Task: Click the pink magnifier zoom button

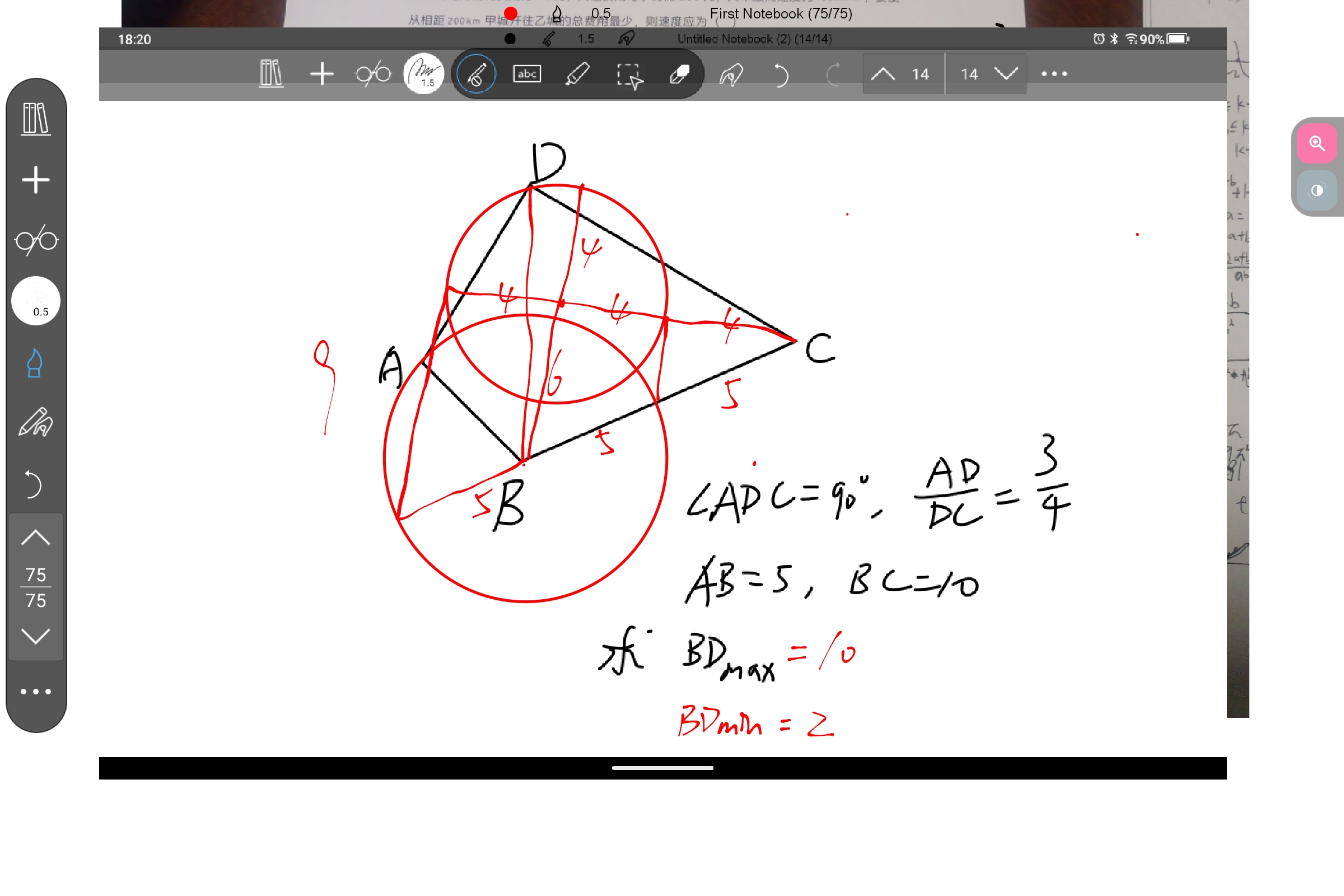Action: click(x=1317, y=143)
